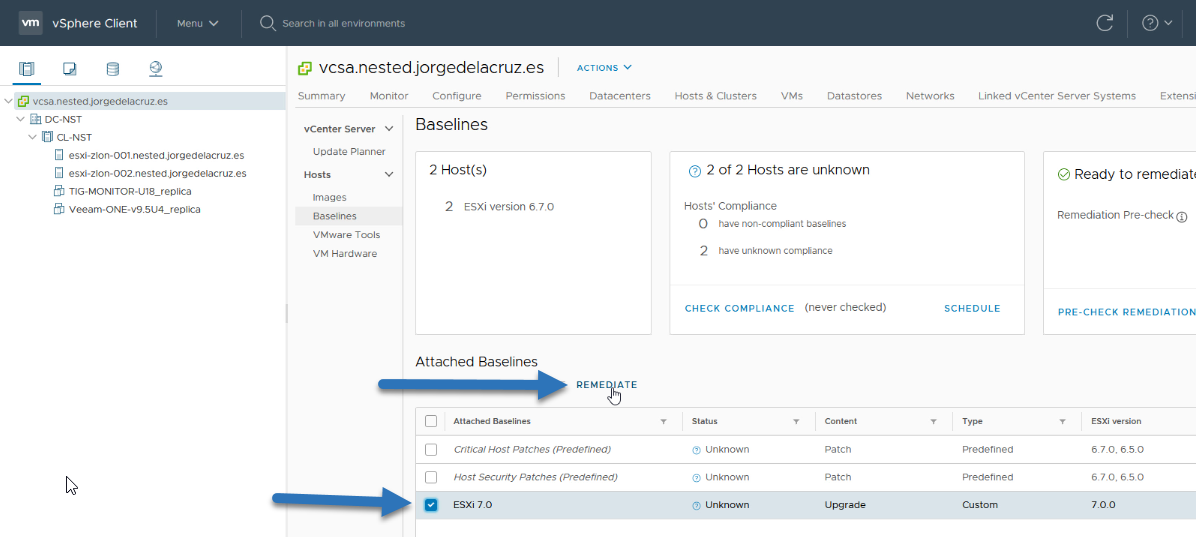The width and height of the screenshot is (1196, 537).
Task: Click the ESXi 7.0 baseline name
Action: coord(473,505)
